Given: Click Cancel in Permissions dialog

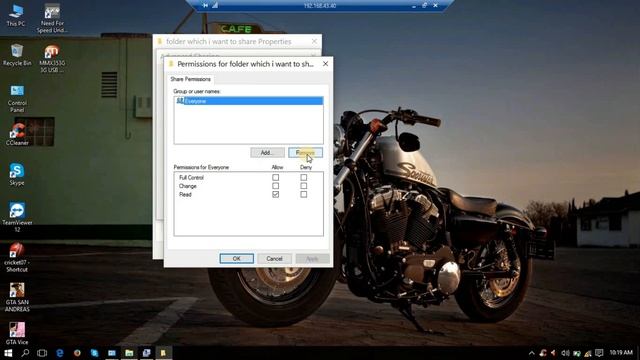Looking at the screenshot, I should 274,259.
